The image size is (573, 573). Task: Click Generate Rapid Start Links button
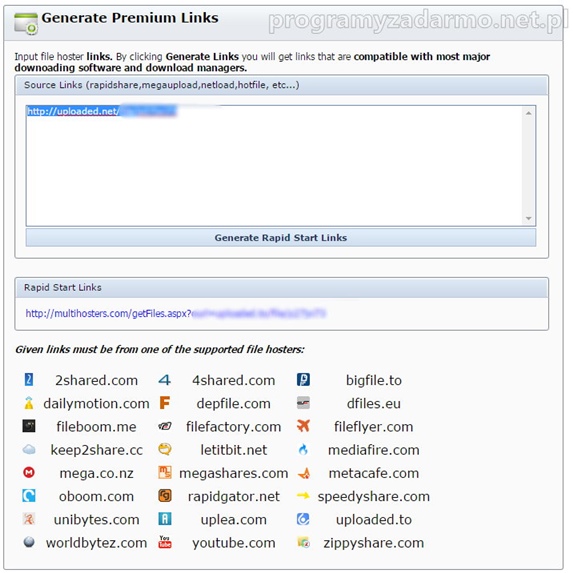tap(281, 238)
